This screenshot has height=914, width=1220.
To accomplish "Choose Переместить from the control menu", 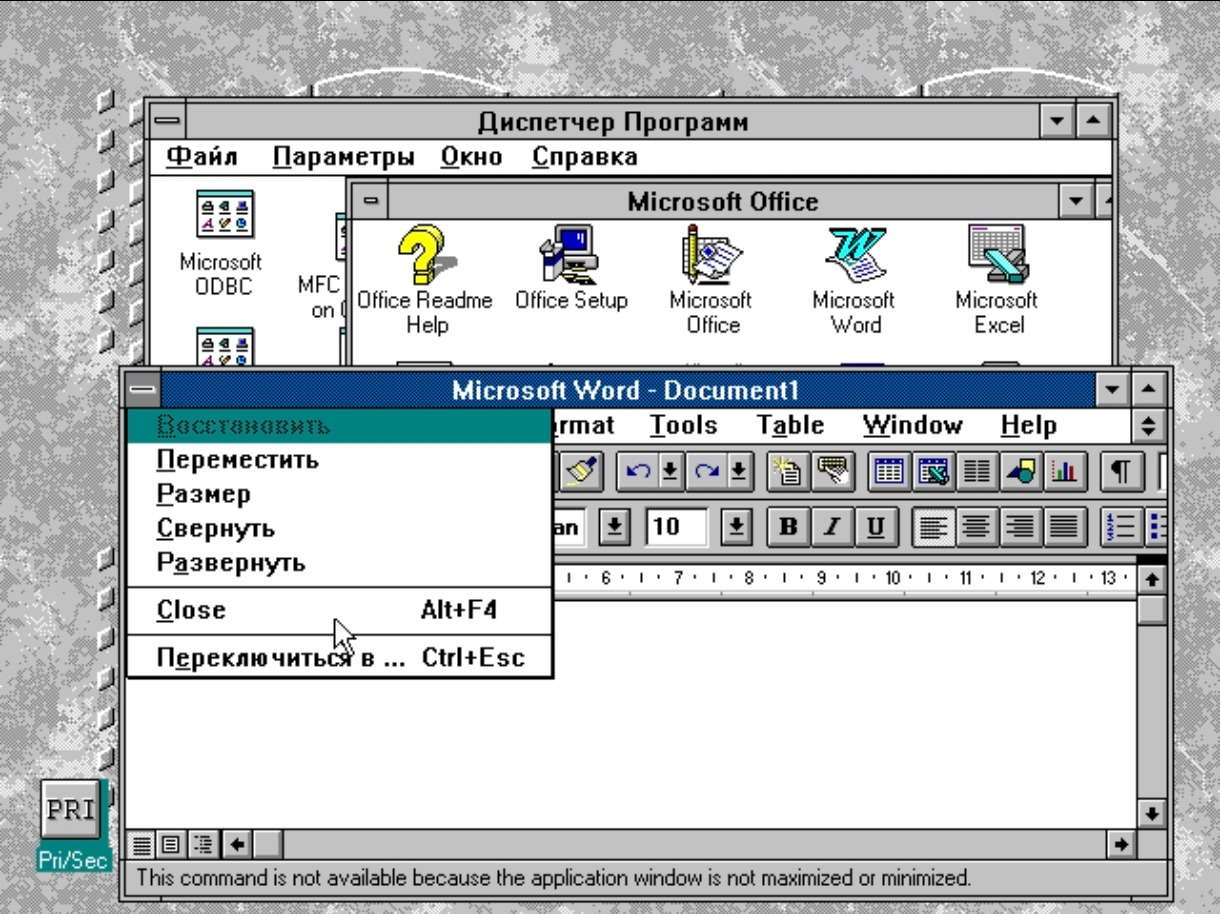I will 340,461.
